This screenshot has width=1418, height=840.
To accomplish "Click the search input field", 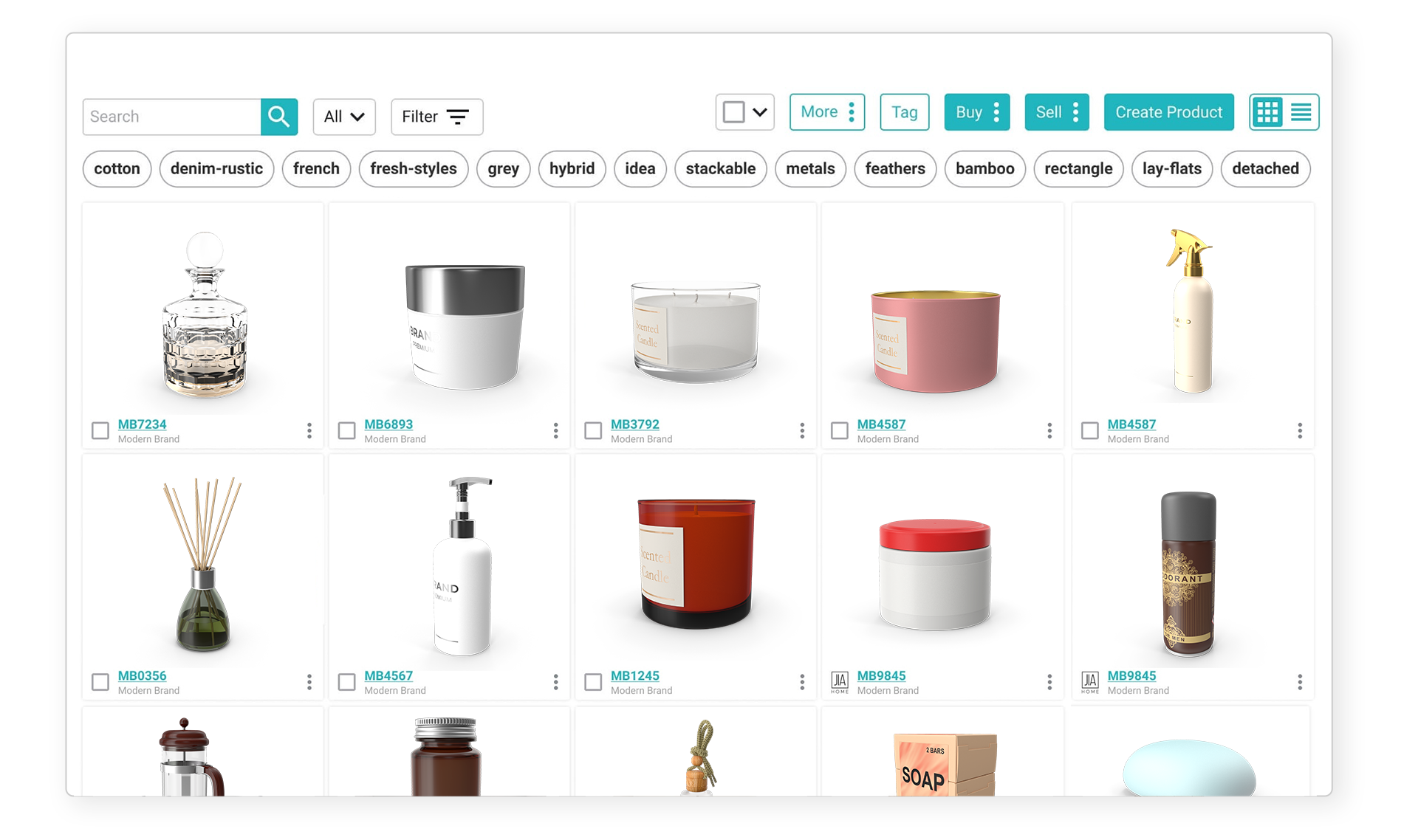I will point(172,116).
